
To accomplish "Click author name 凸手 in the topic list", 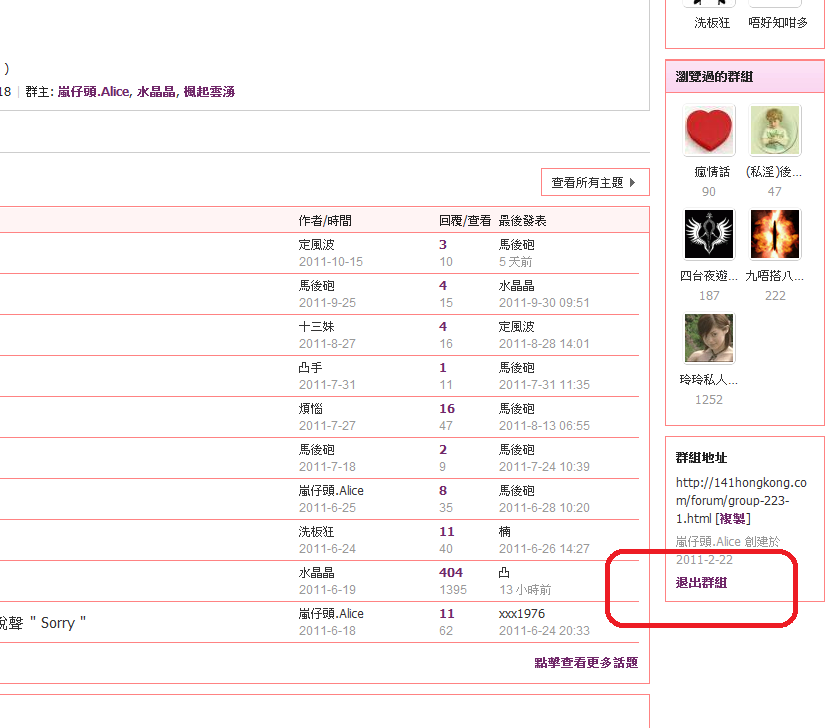I will click(x=310, y=368).
